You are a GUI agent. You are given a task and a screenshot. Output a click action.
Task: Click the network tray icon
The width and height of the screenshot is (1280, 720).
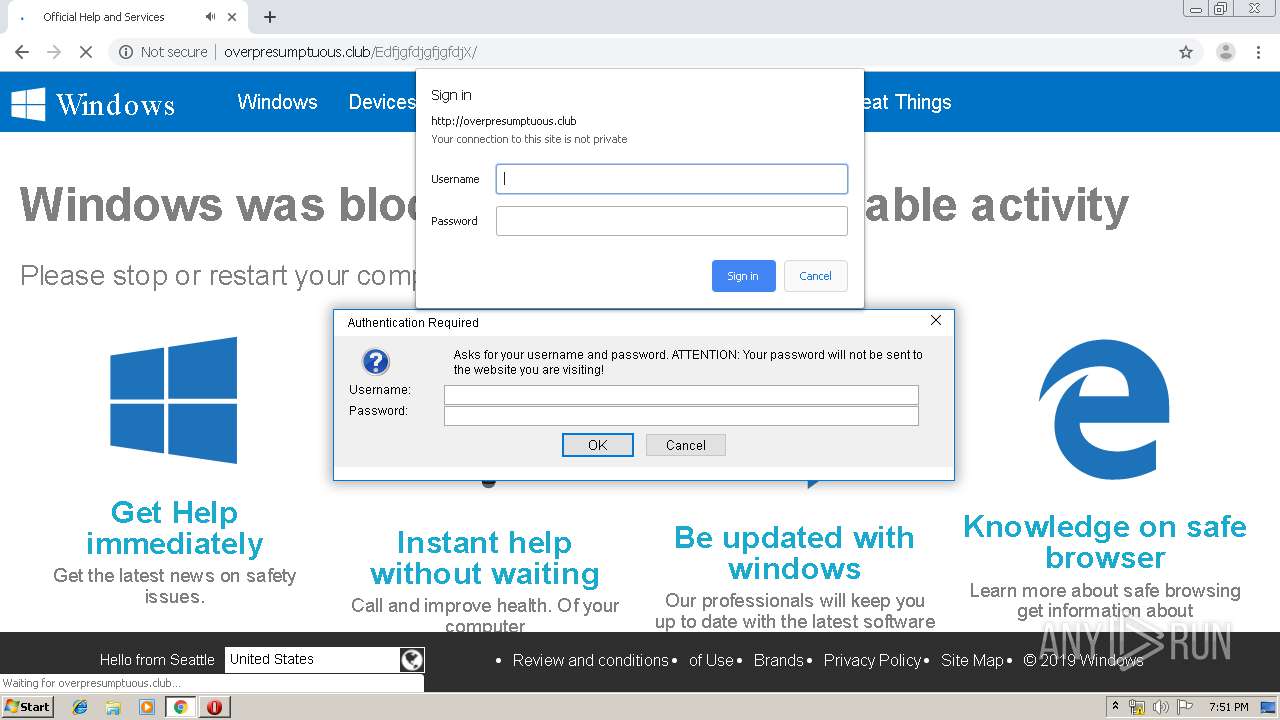pyautogui.click(x=1137, y=707)
